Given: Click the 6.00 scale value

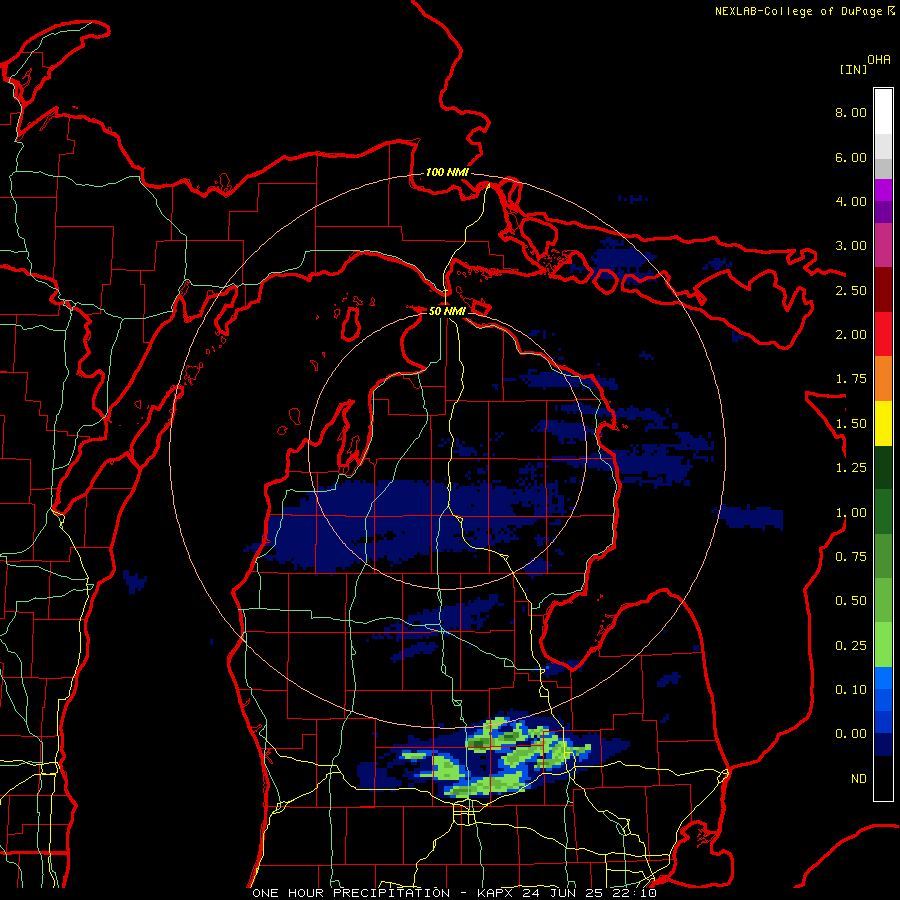Looking at the screenshot, I should pyautogui.click(x=851, y=157).
